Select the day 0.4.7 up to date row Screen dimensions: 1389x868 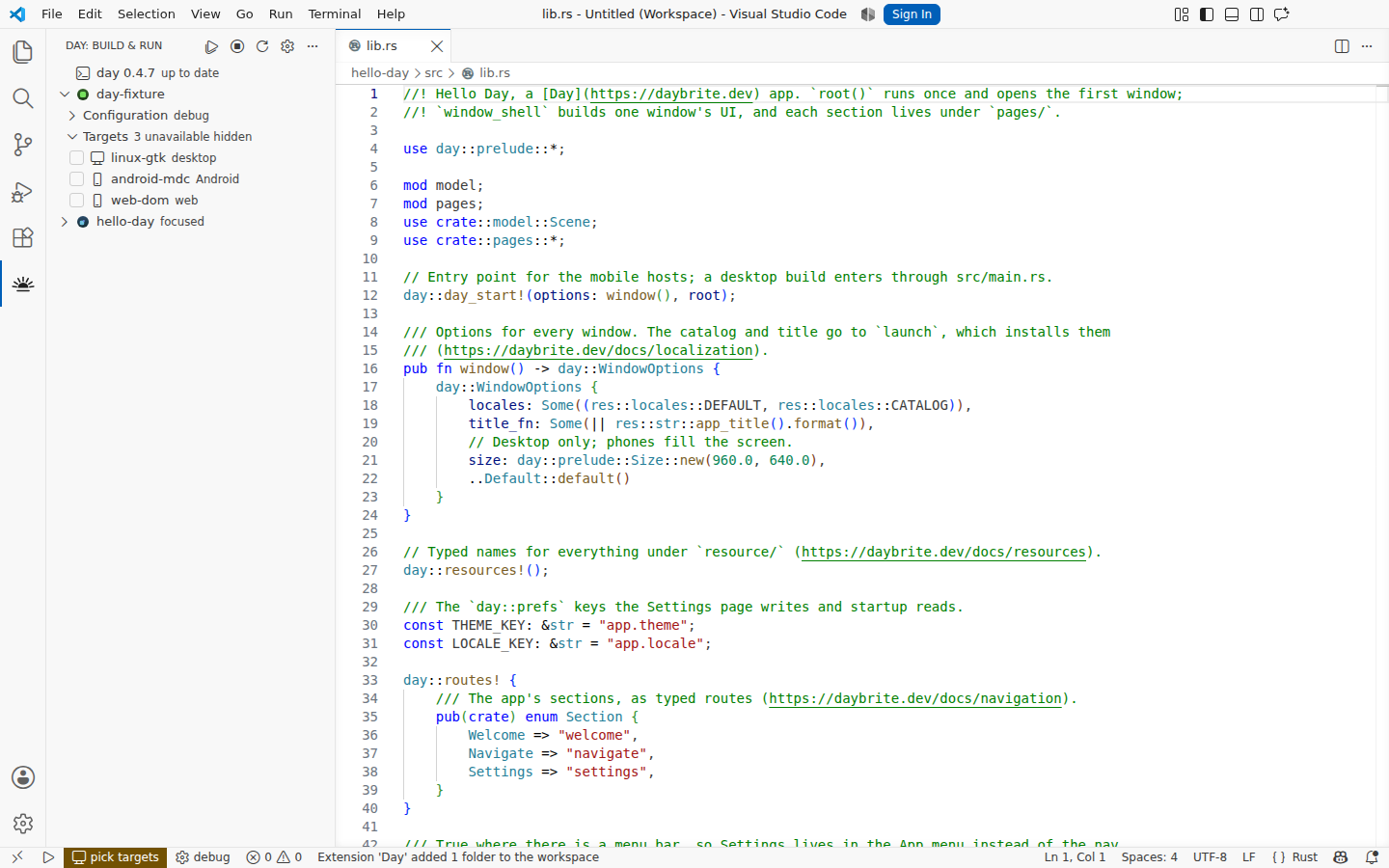(190, 73)
